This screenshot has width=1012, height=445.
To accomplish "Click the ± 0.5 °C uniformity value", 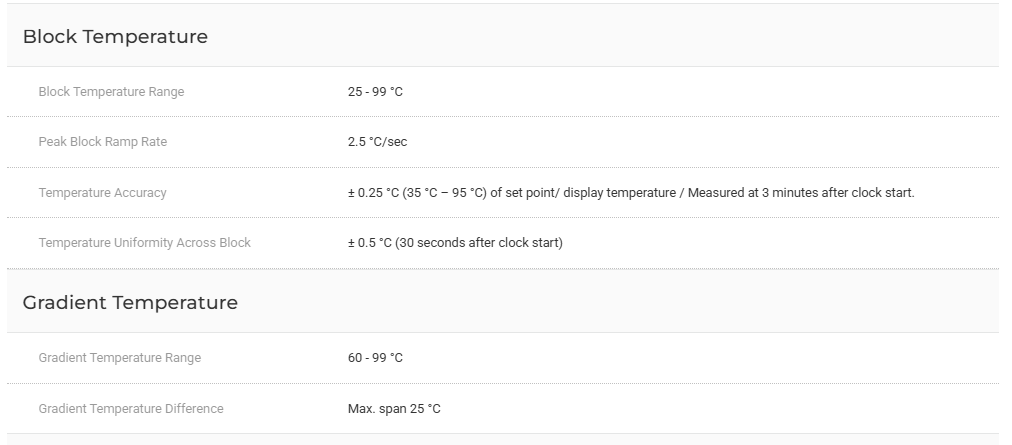I will pos(455,243).
